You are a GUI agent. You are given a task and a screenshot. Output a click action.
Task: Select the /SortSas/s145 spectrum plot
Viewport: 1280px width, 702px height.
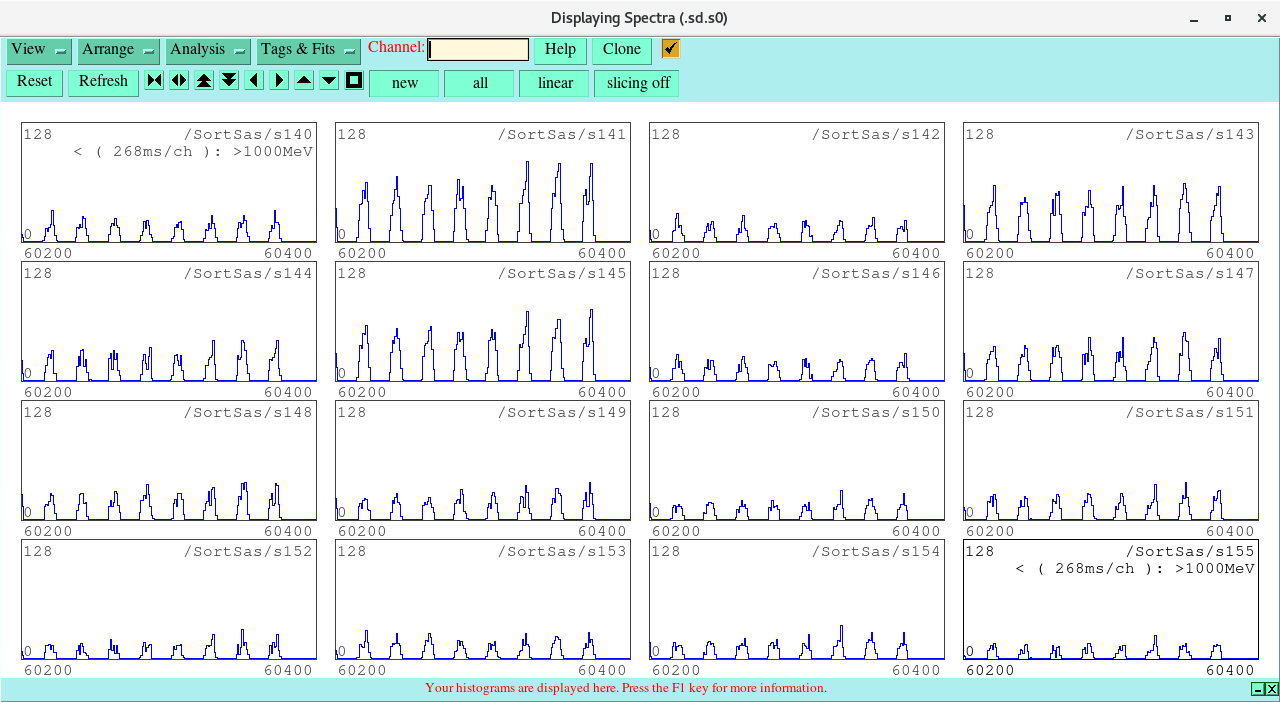click(482, 322)
